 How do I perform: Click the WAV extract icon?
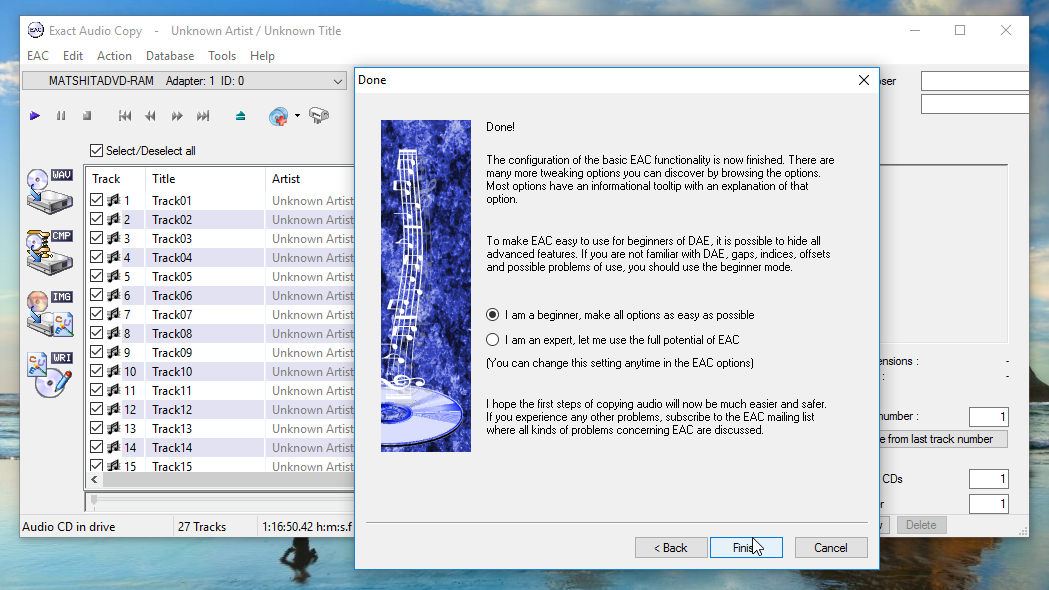coord(50,191)
